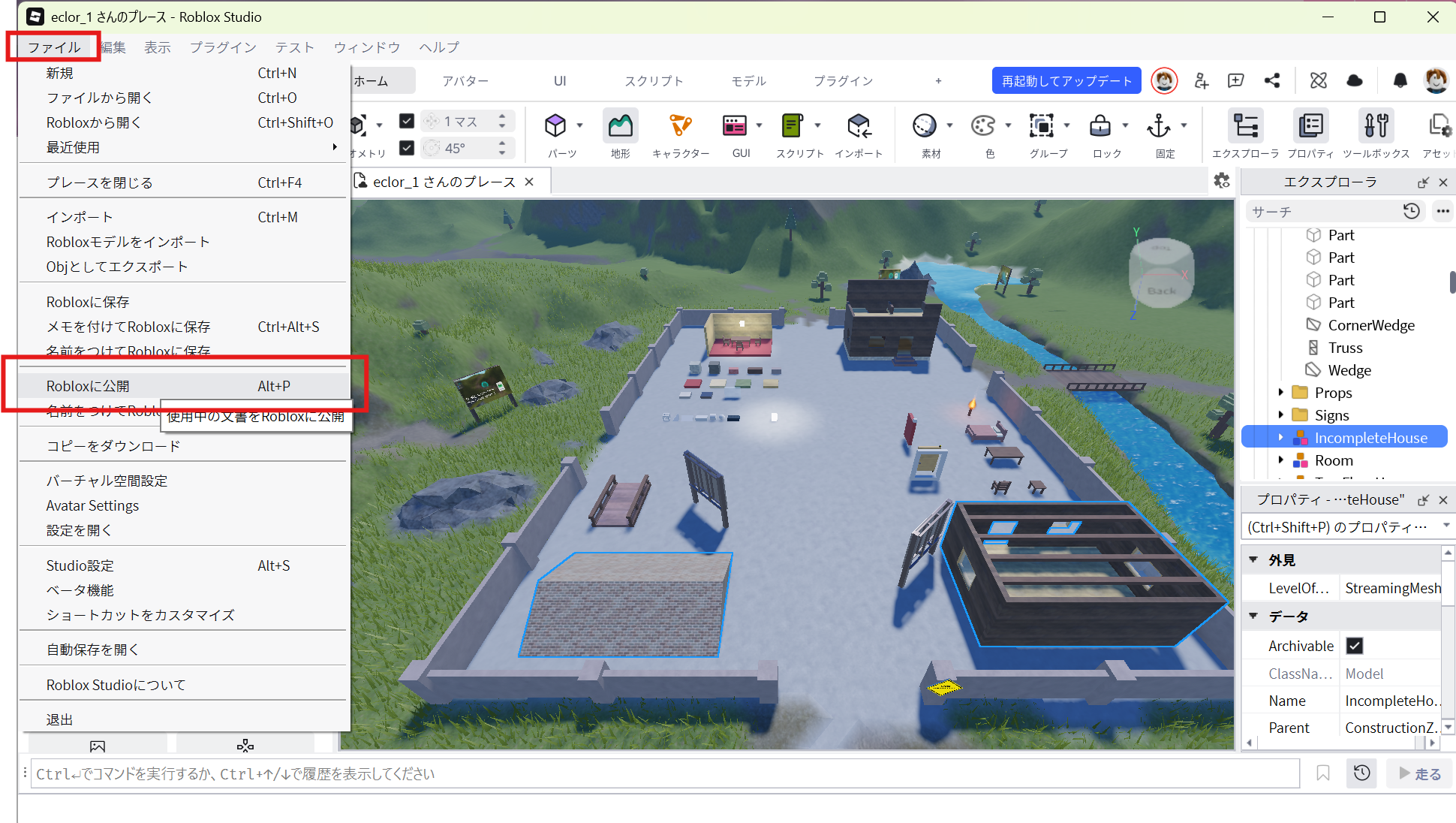Increase the 1 マス stepper value
This screenshot has height=823, width=1456.
click(x=502, y=116)
